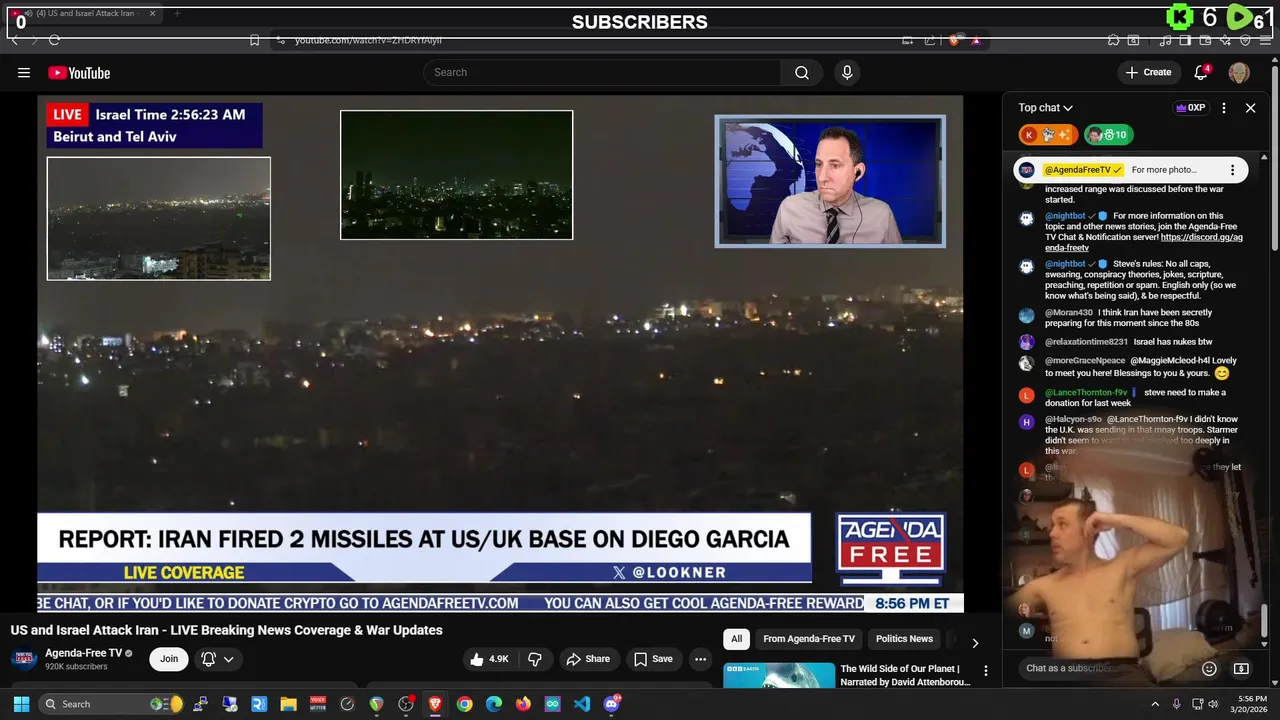Open the notifications bell in the header
The width and height of the screenshot is (1280, 720).
pos(1202,72)
